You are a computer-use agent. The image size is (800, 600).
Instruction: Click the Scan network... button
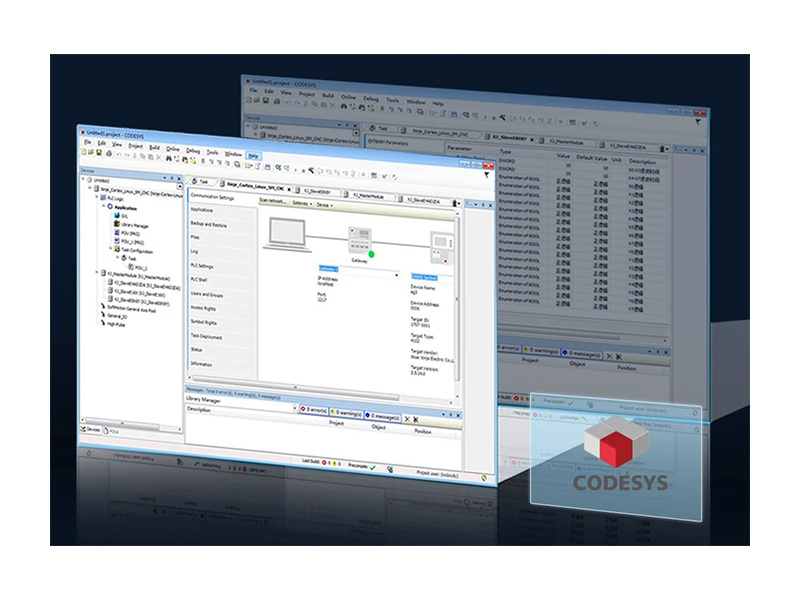[273, 201]
